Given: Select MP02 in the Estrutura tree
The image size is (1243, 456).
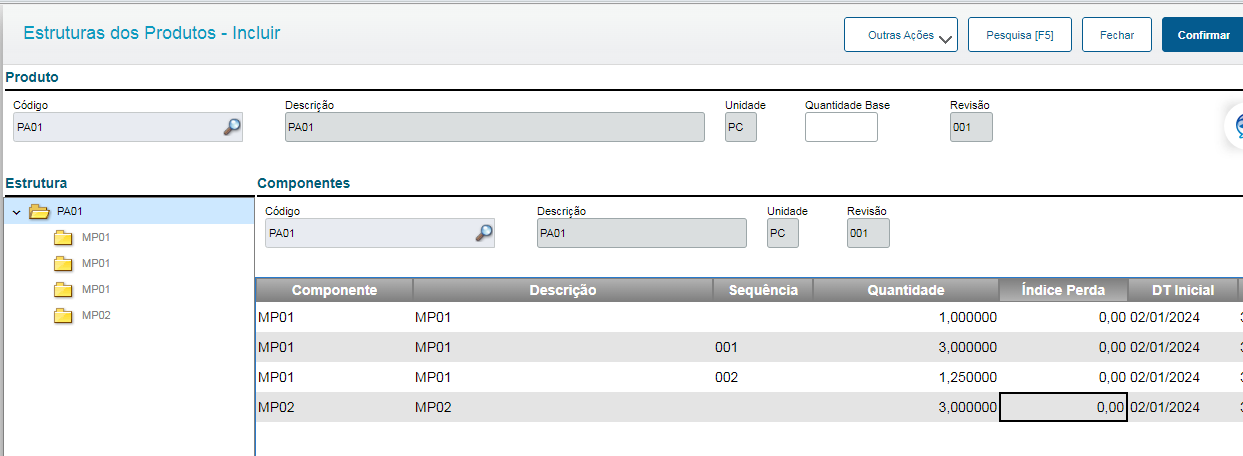Looking at the screenshot, I should tap(96, 315).
